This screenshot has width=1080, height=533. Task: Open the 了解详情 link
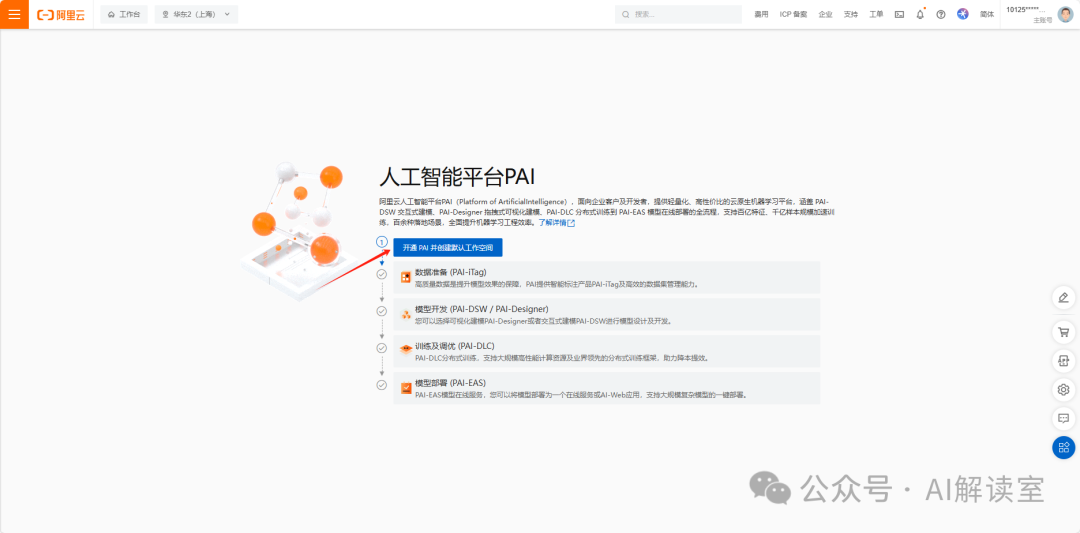(557, 223)
